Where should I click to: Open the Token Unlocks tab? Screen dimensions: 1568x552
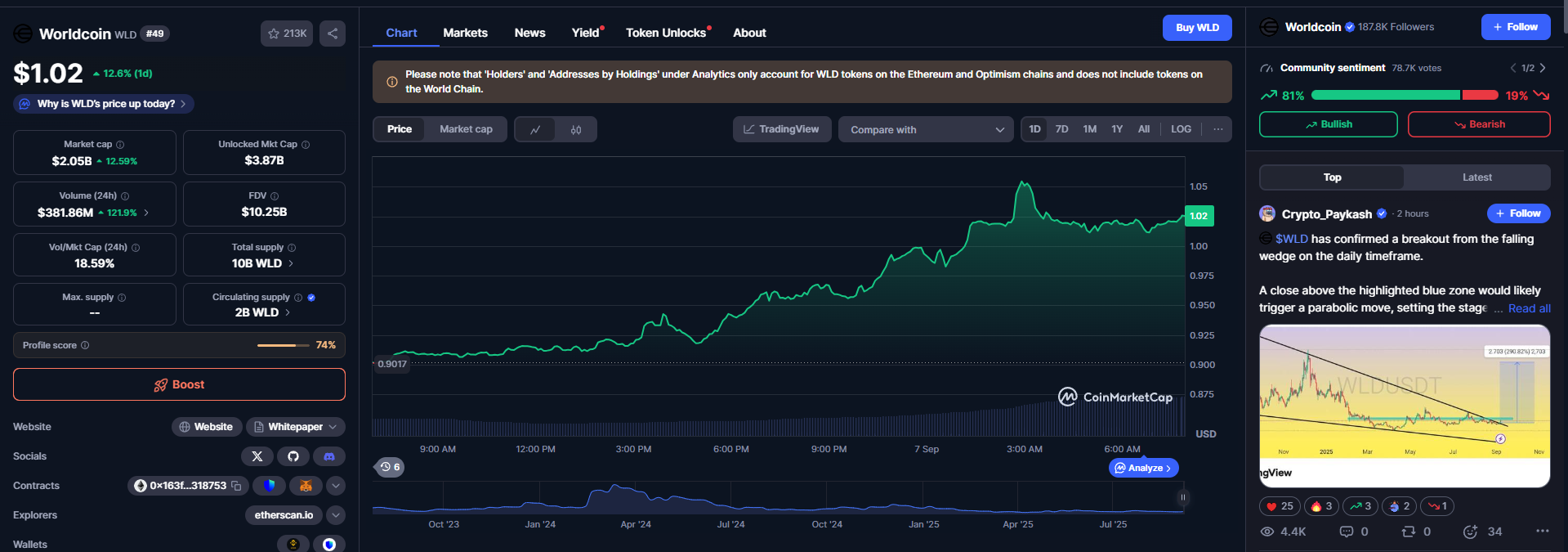pyautogui.click(x=666, y=33)
